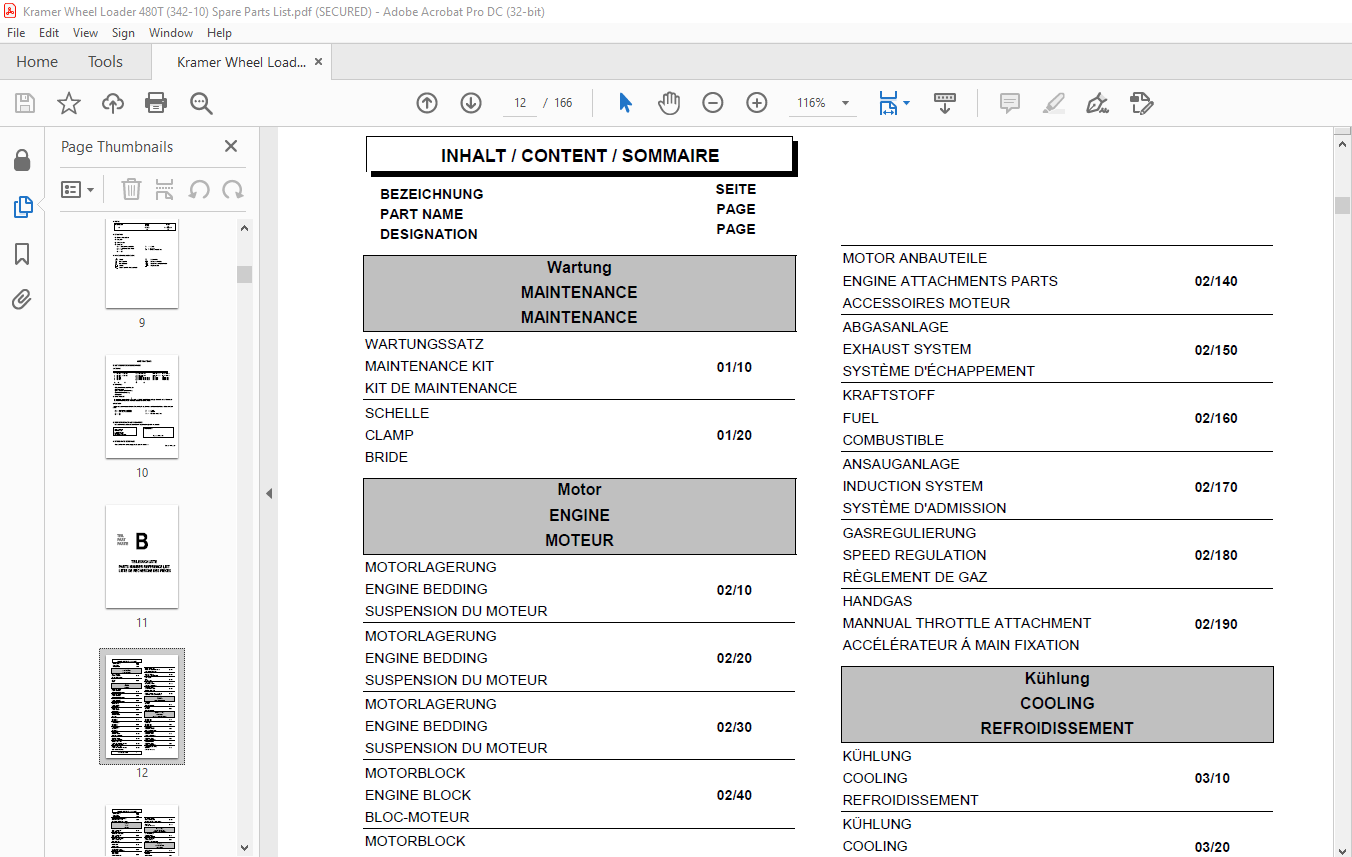The image size is (1352, 857).
Task: Open the Edit menu
Action: pos(49,33)
